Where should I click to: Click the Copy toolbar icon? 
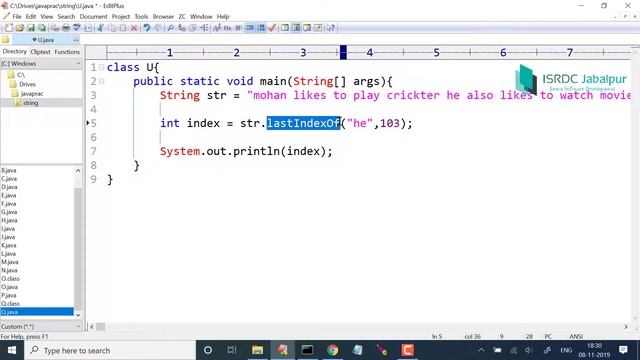pos(112,28)
